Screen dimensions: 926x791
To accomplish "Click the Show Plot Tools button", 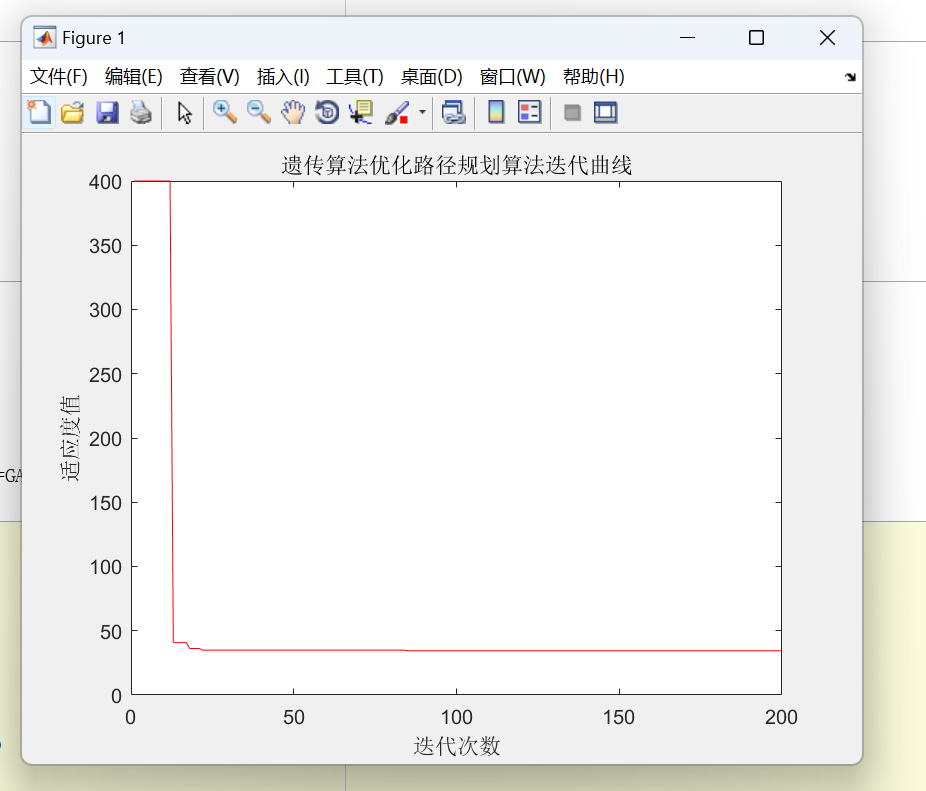I will [605, 113].
